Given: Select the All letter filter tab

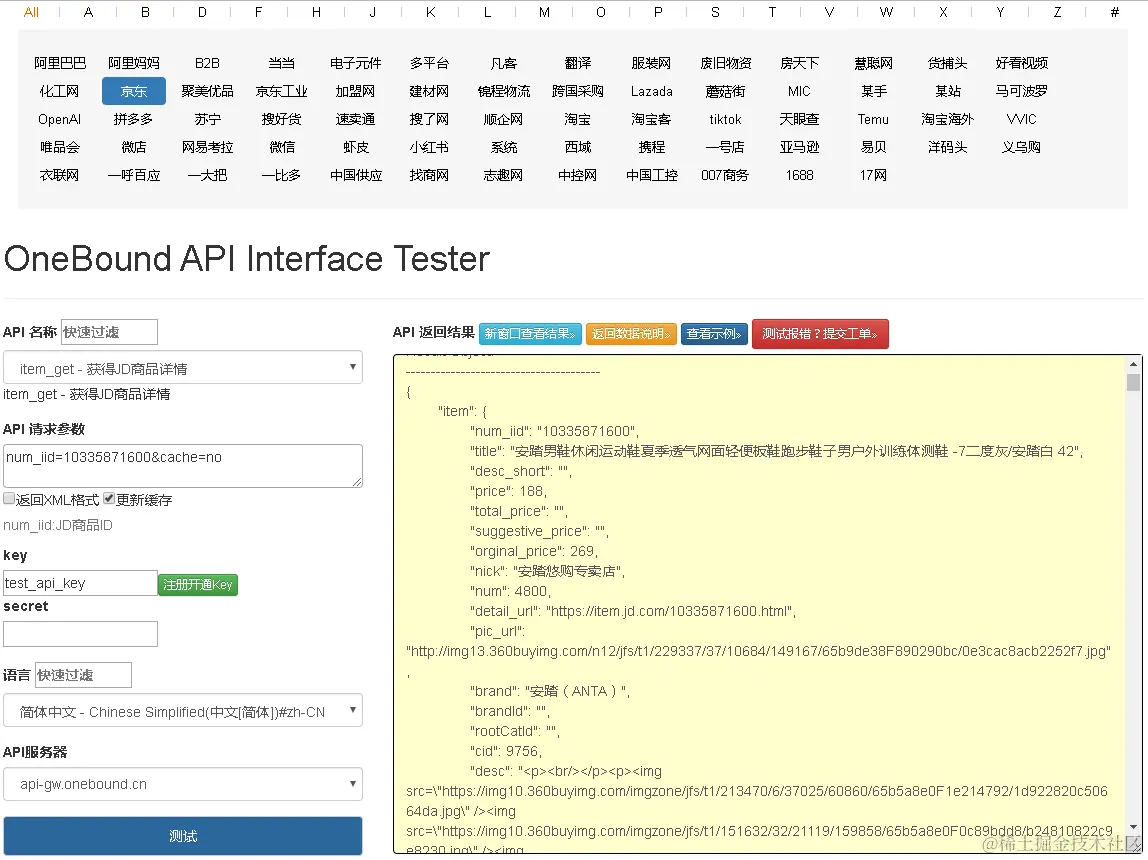Looking at the screenshot, I should tap(31, 12).
